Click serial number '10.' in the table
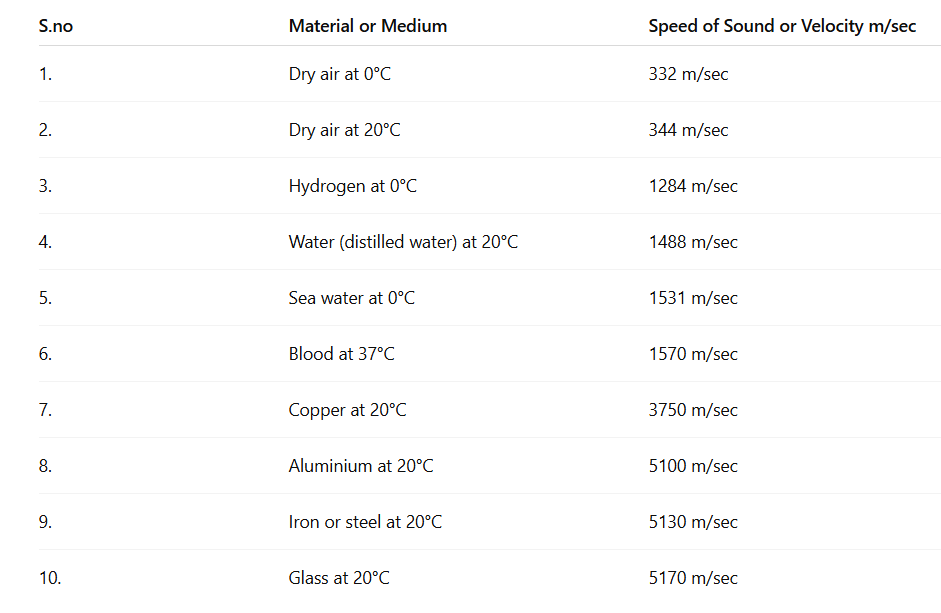This screenshot has width=941, height=613. (x=50, y=578)
